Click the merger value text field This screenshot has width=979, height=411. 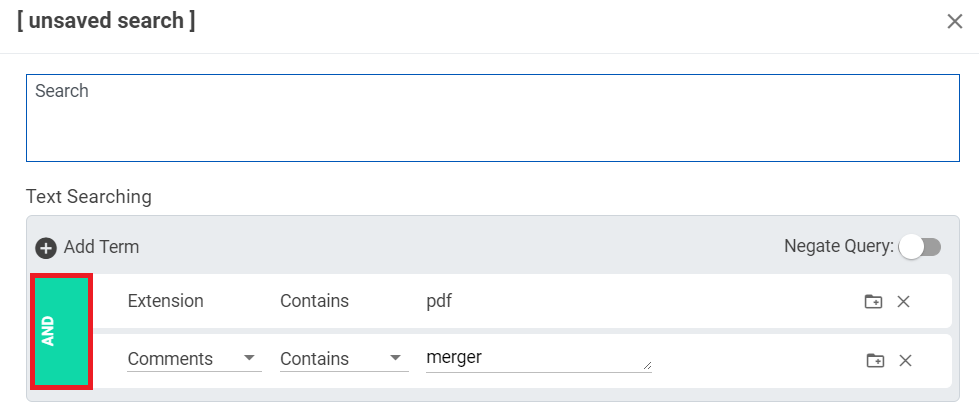539,359
